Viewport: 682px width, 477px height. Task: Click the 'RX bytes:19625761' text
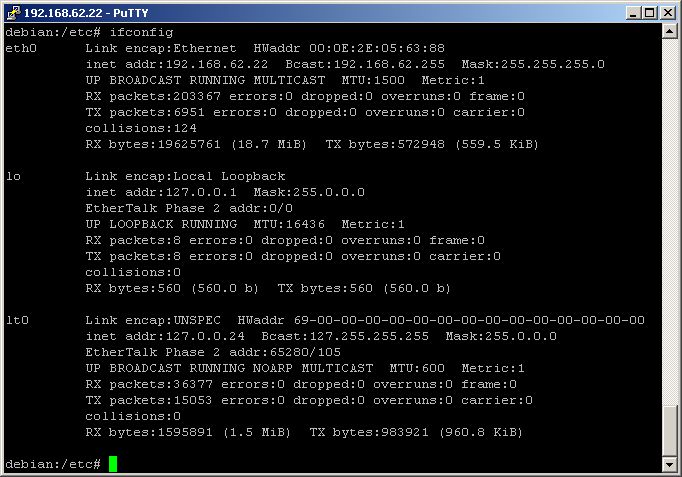click(153, 144)
